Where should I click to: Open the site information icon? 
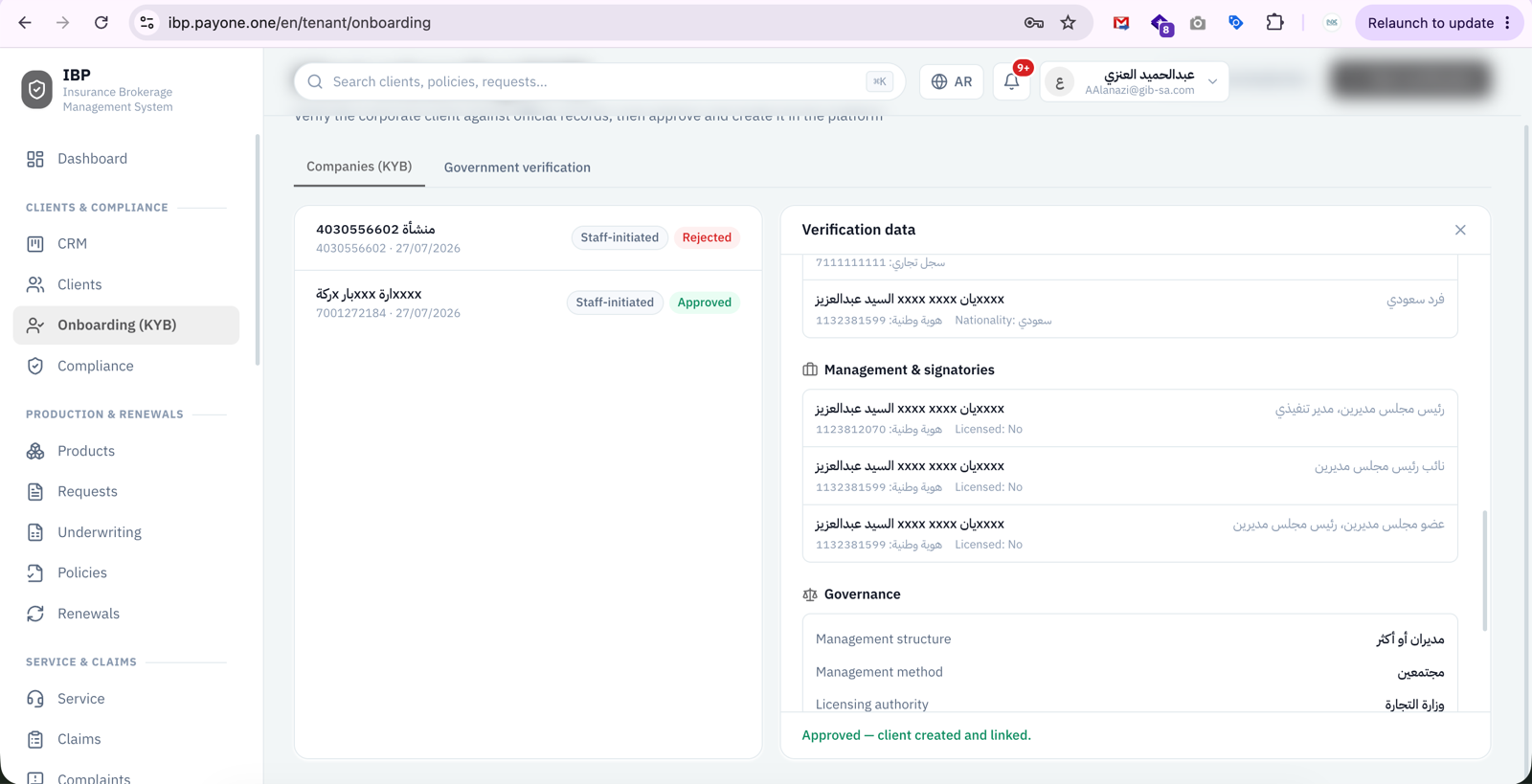pos(146,23)
